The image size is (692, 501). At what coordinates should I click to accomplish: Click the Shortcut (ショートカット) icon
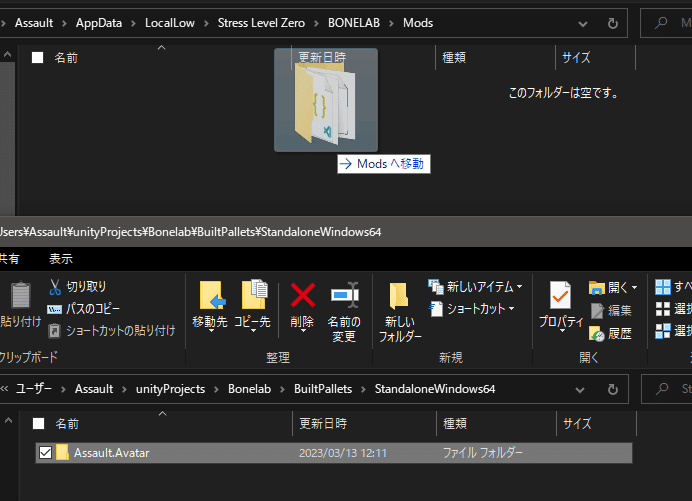[436, 309]
